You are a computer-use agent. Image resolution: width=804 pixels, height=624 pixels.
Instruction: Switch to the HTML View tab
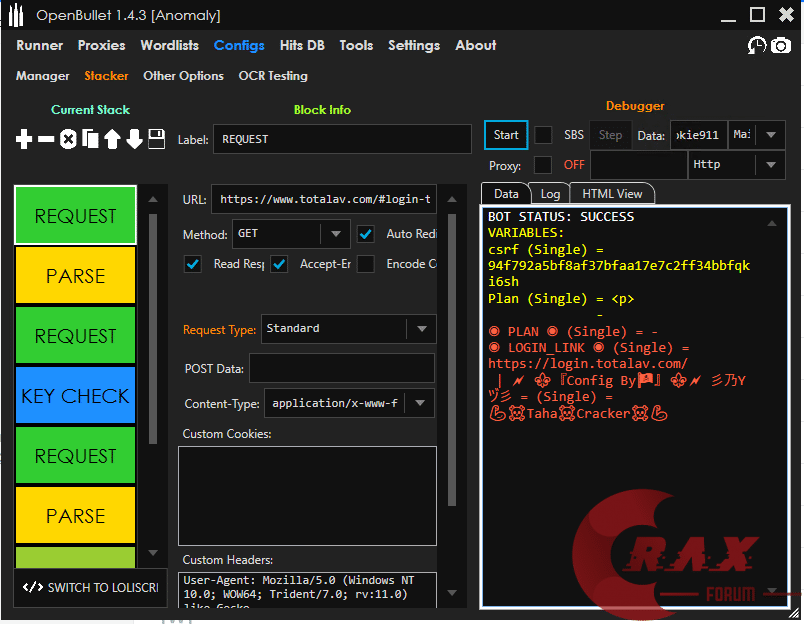612,194
